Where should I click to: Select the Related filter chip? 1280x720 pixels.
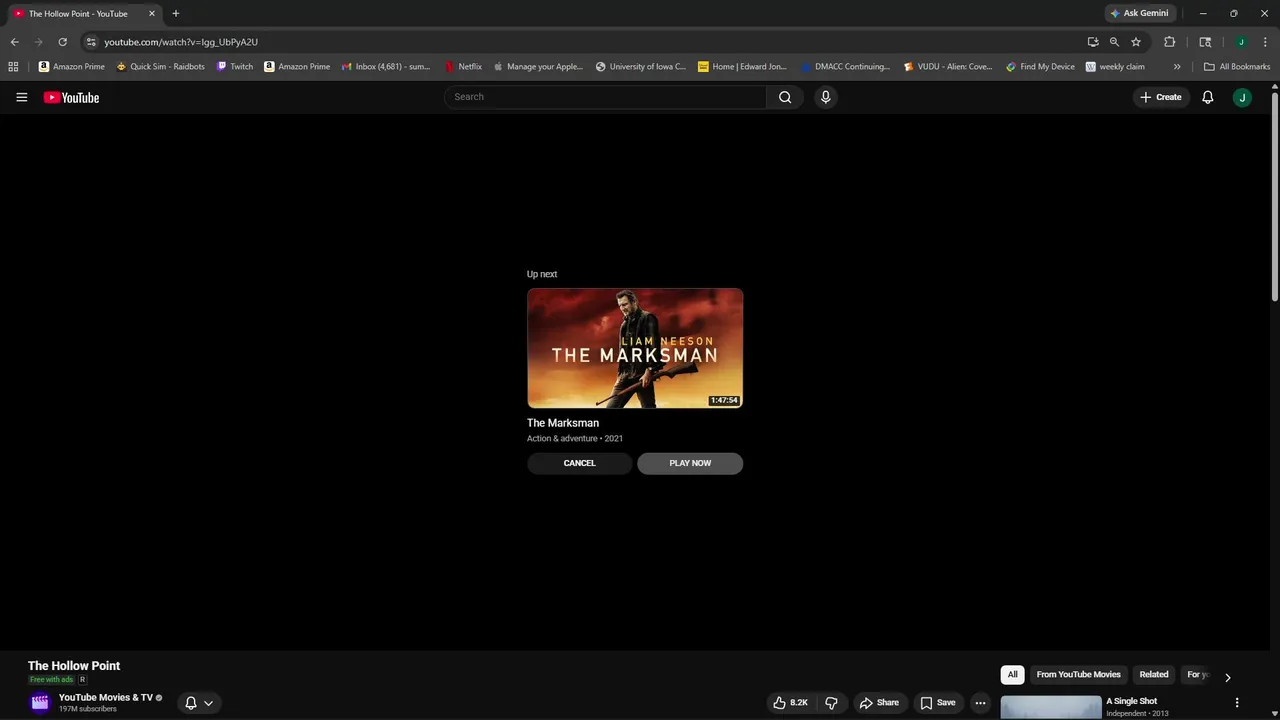click(1154, 675)
